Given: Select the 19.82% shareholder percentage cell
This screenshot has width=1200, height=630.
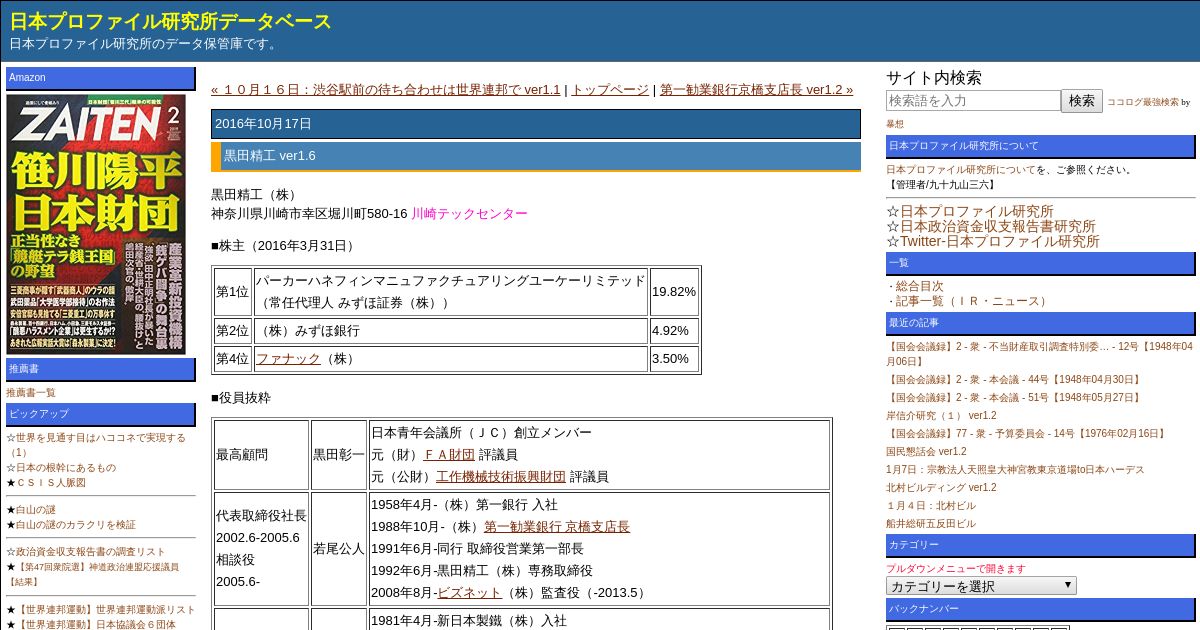Looking at the screenshot, I should pos(674,292).
